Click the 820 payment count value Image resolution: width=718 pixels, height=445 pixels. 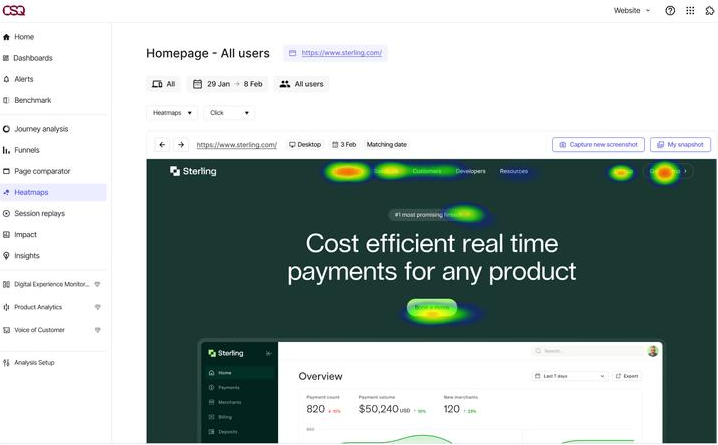(315, 409)
